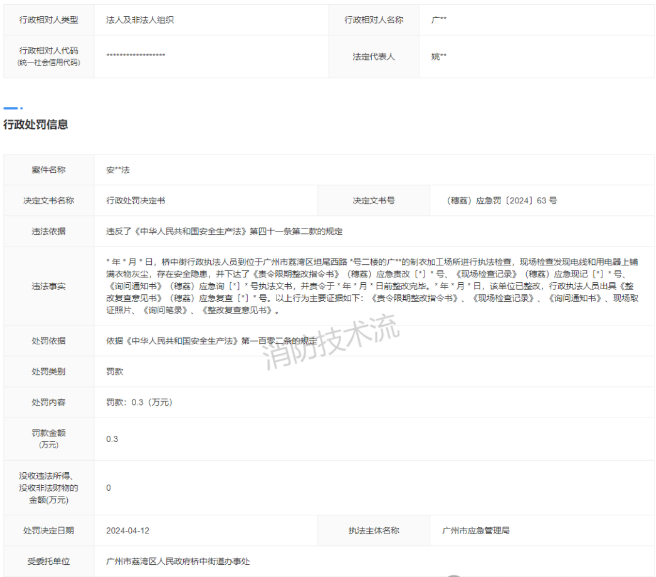The width and height of the screenshot is (656, 577).
Task: Click the 行政处罚信息 section heading
Action: [36, 125]
